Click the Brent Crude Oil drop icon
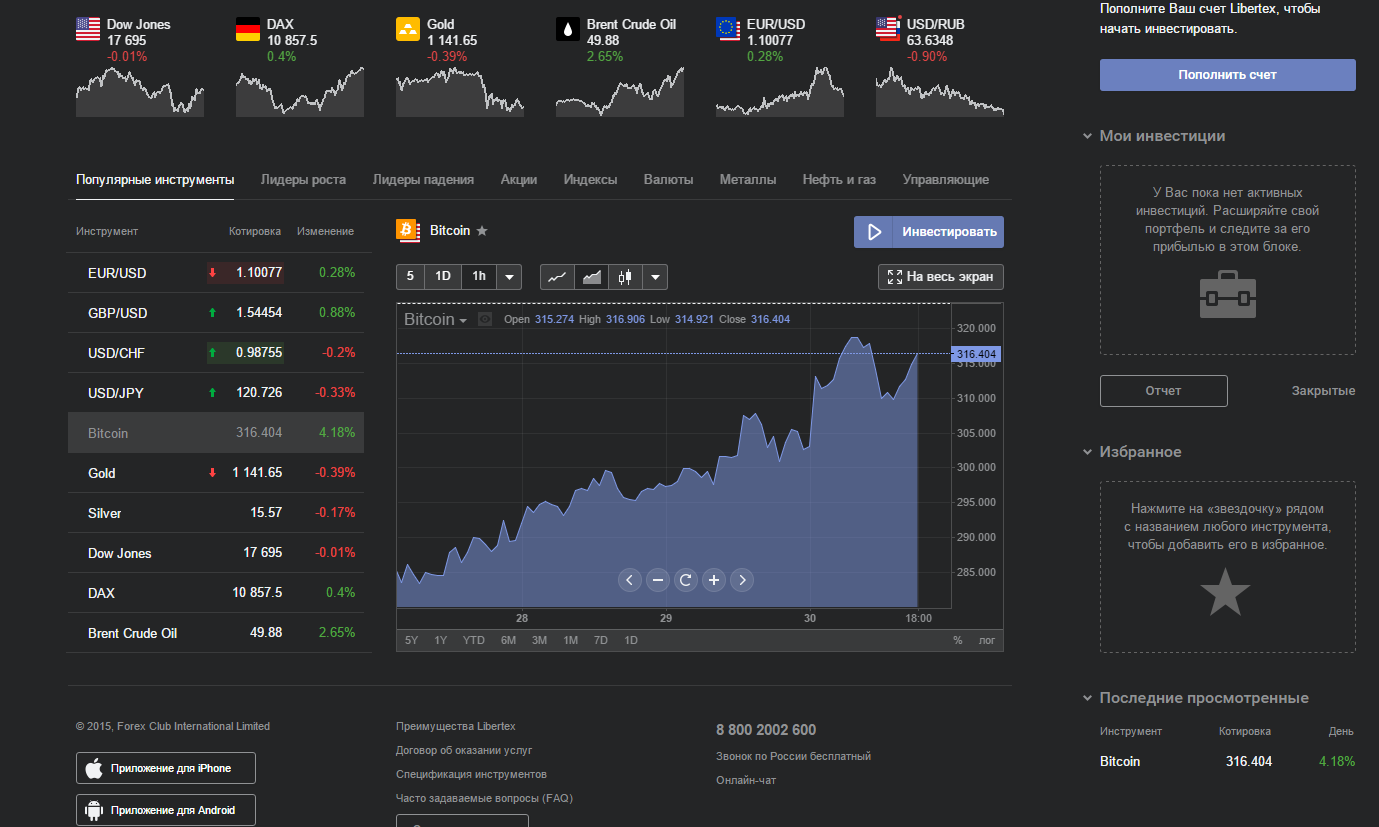 pos(568,29)
